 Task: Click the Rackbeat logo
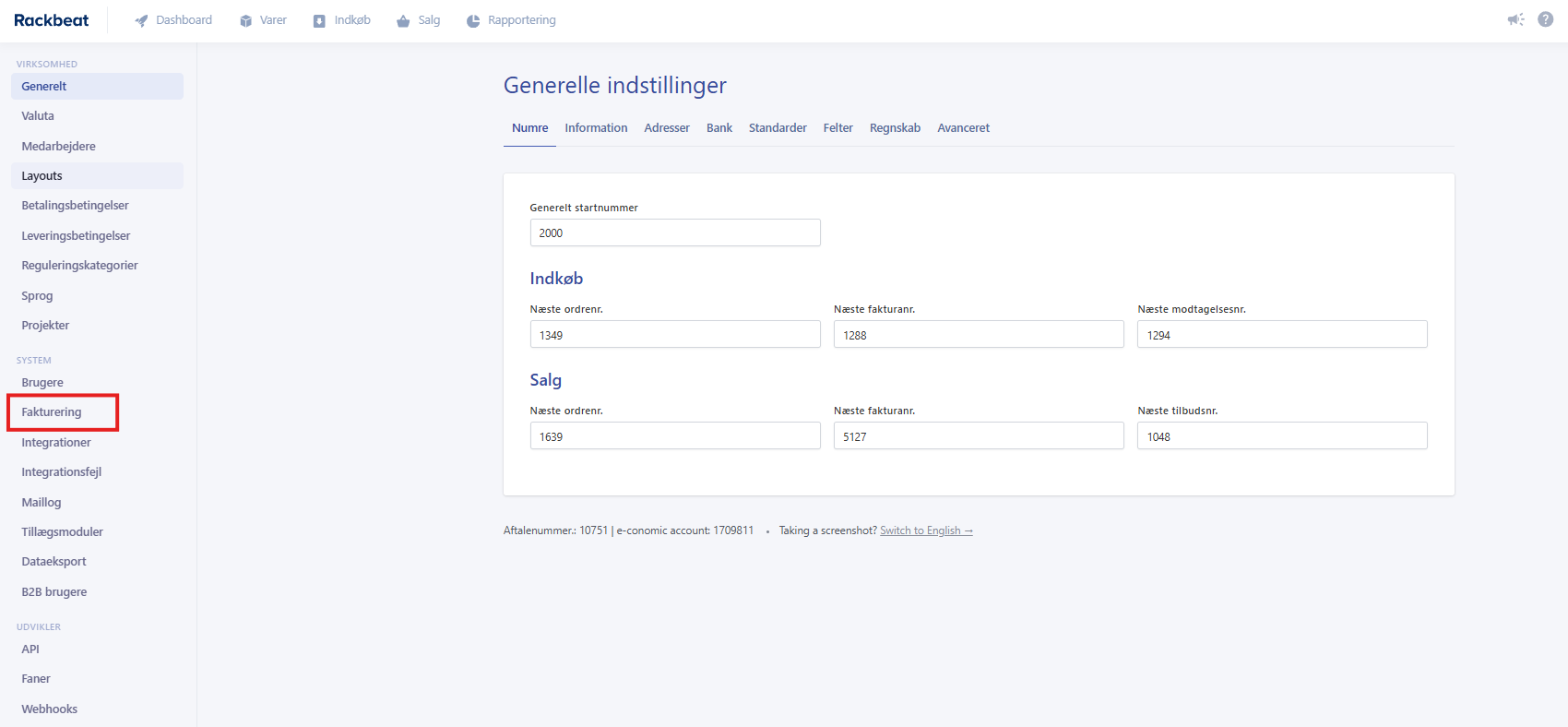(x=52, y=20)
